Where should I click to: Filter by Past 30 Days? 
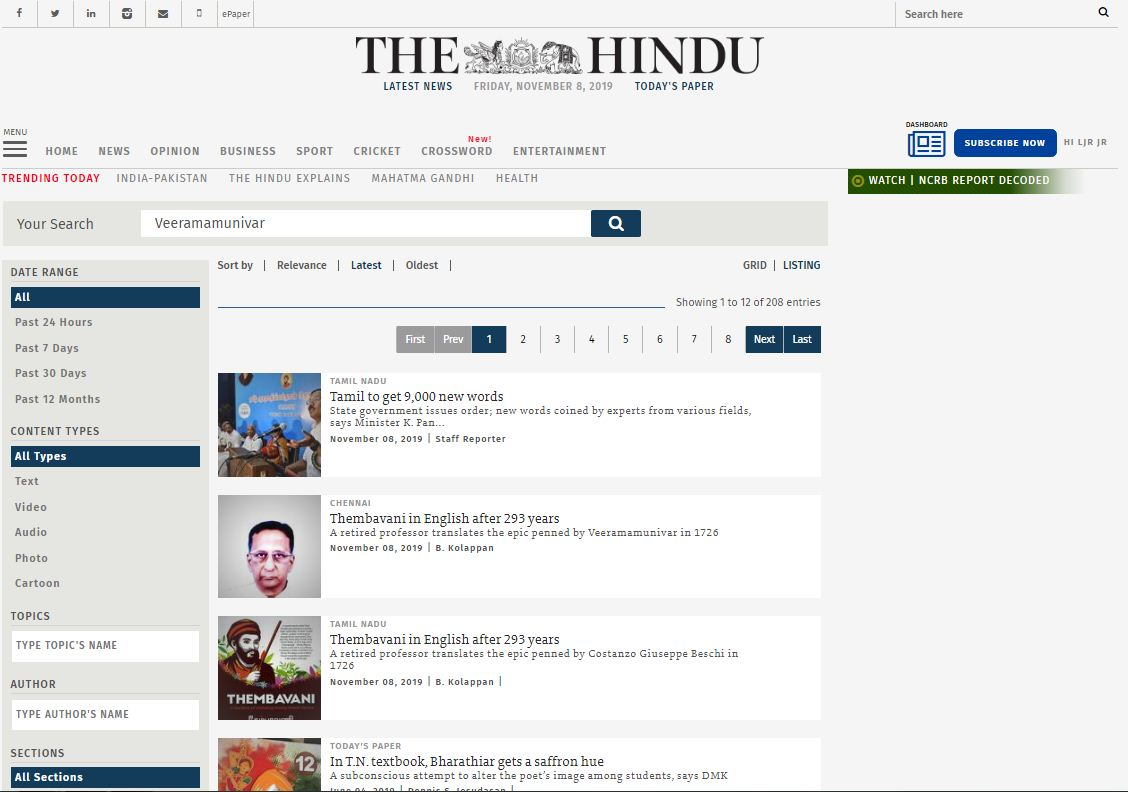[x=50, y=373]
